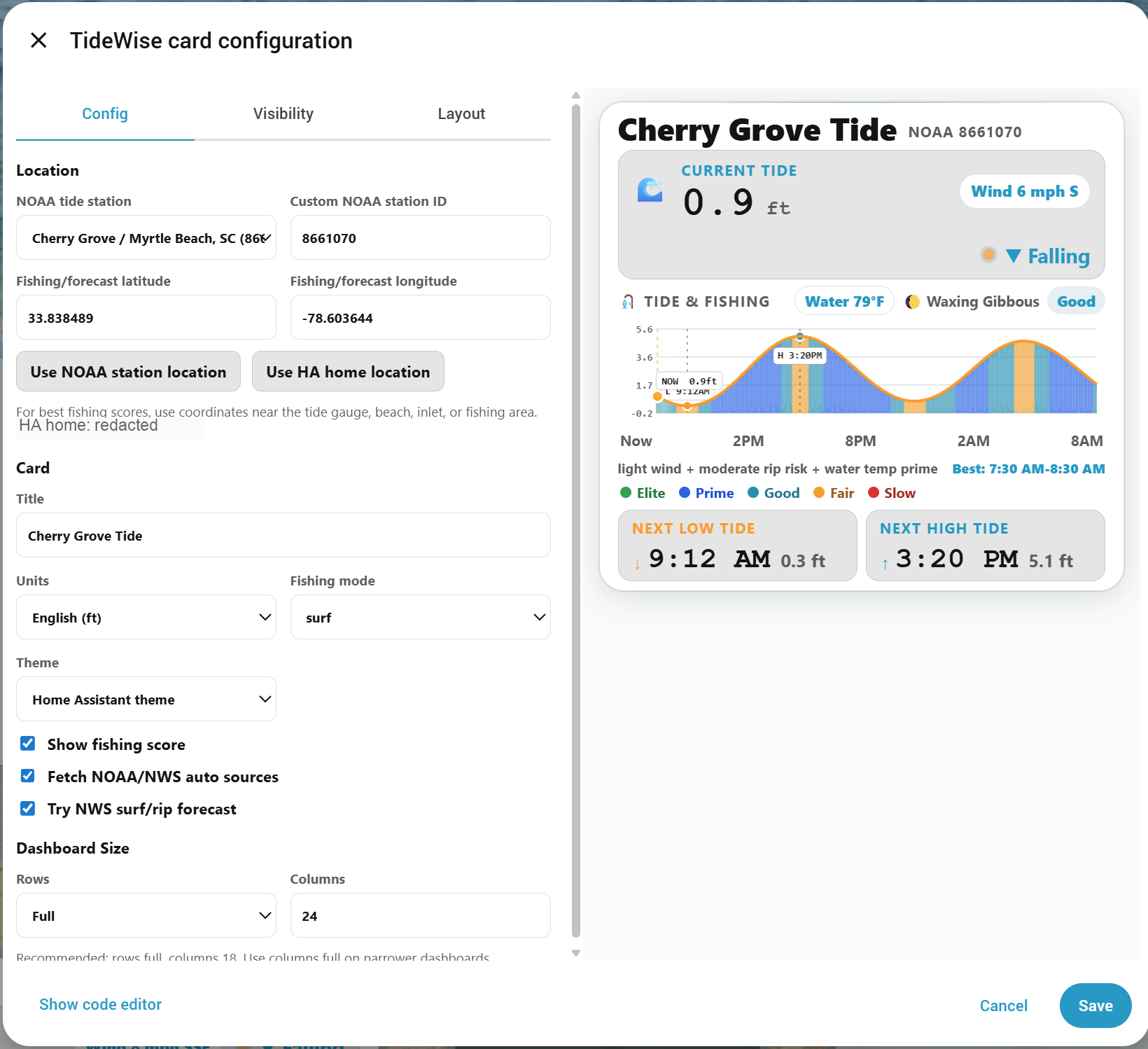Screen dimensions: 1148x1049
Task: Click the teal Good legend dot
Action: click(753, 492)
